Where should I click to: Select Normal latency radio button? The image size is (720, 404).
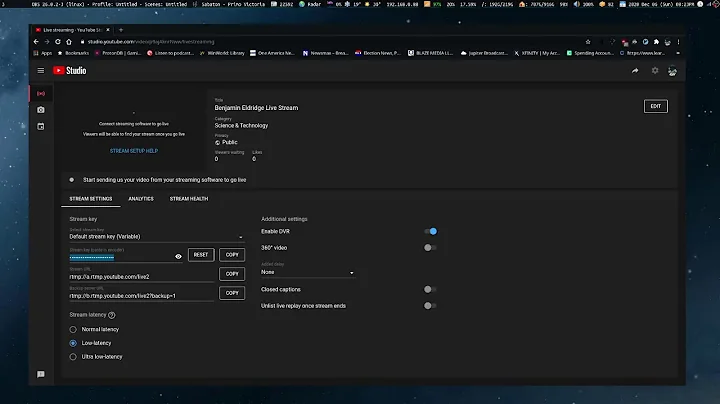click(73, 330)
